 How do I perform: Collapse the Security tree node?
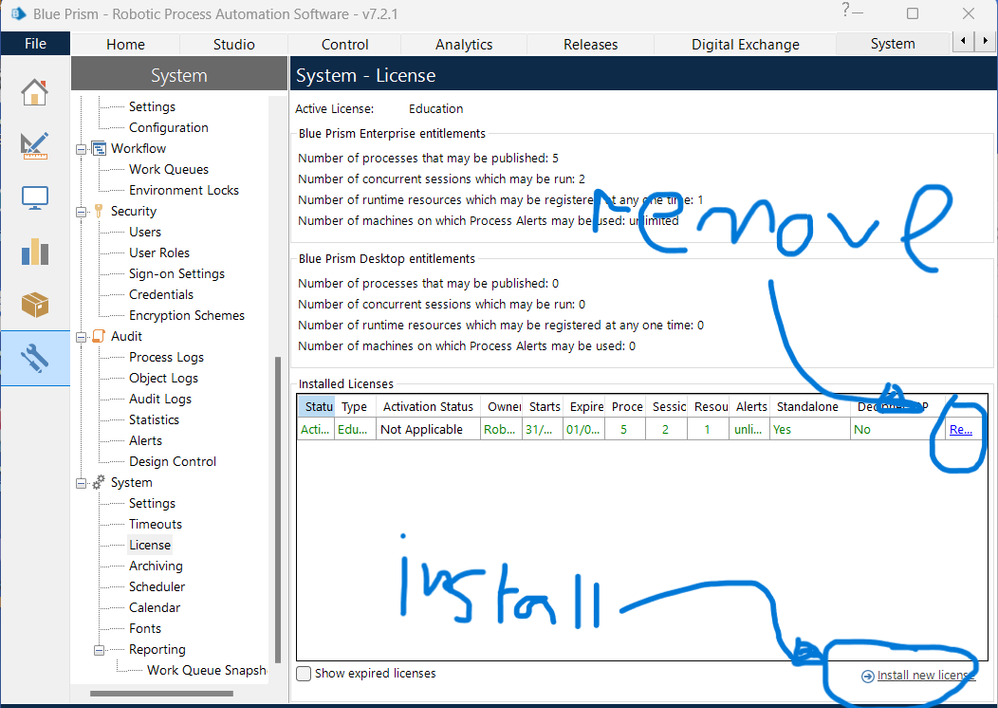(81, 211)
